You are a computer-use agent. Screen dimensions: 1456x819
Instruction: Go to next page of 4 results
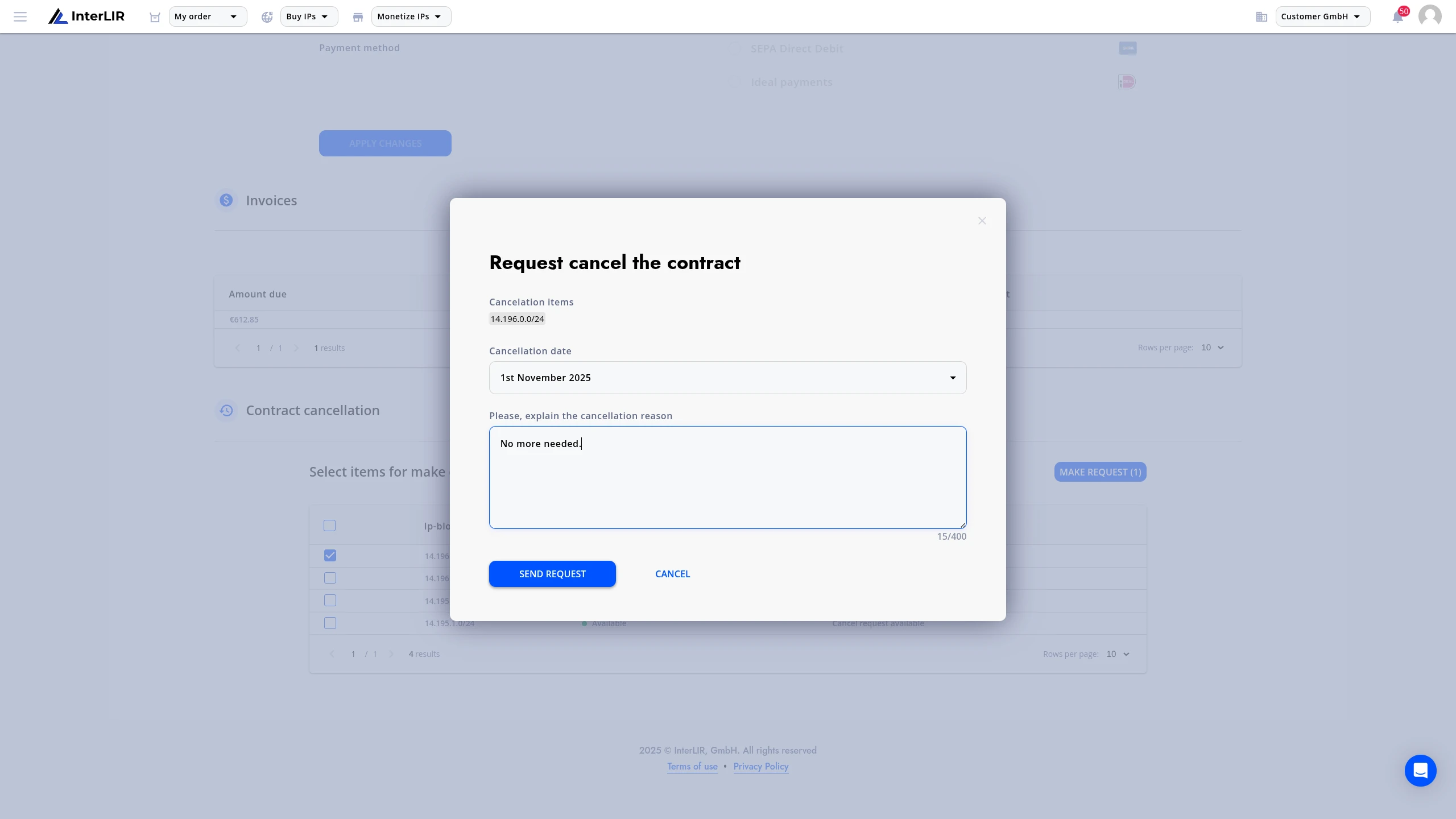(391, 654)
